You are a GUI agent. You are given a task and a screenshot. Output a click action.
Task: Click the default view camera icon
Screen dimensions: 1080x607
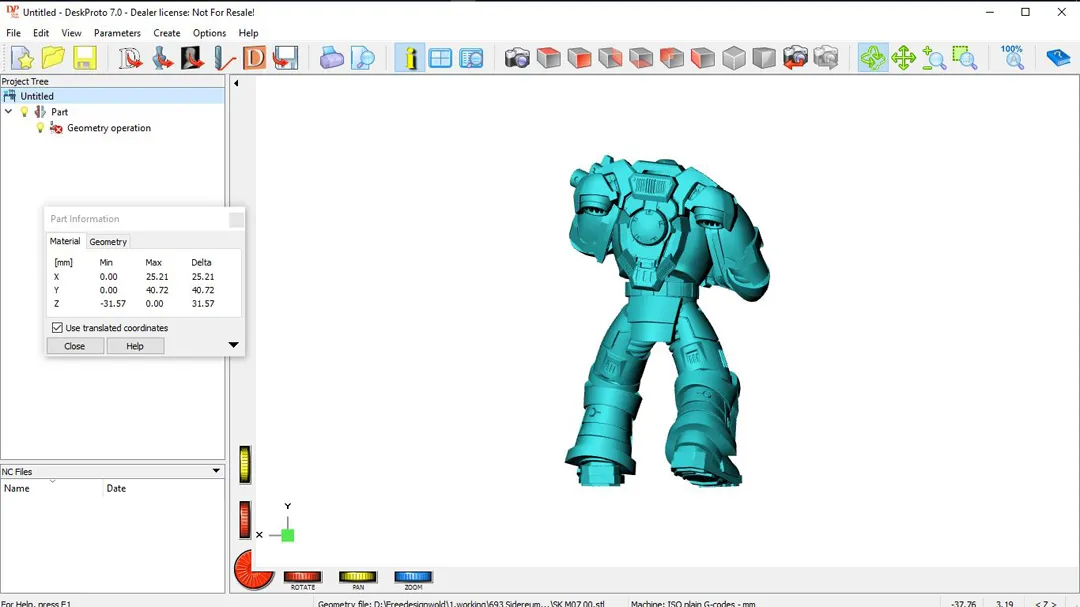coord(517,58)
